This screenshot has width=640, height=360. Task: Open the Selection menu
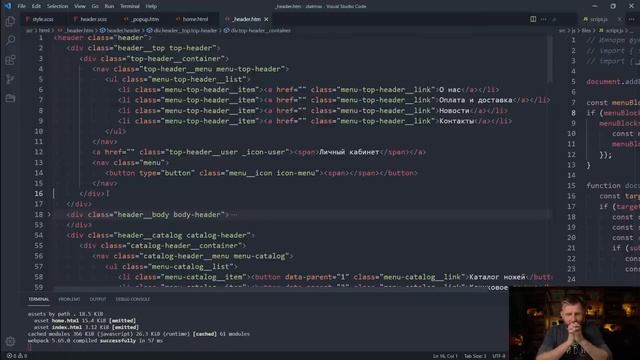[x=58, y=6]
